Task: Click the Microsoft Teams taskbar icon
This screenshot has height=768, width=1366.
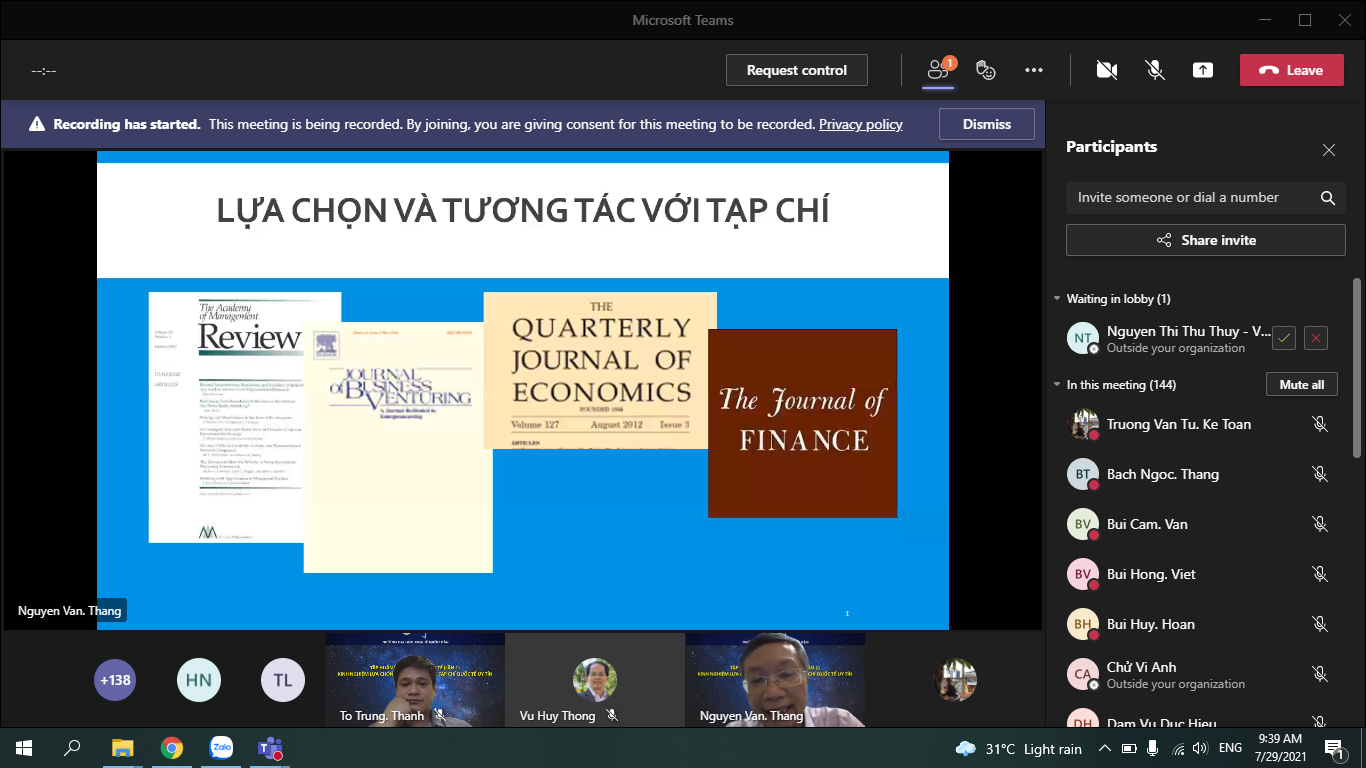Action: click(x=270, y=748)
